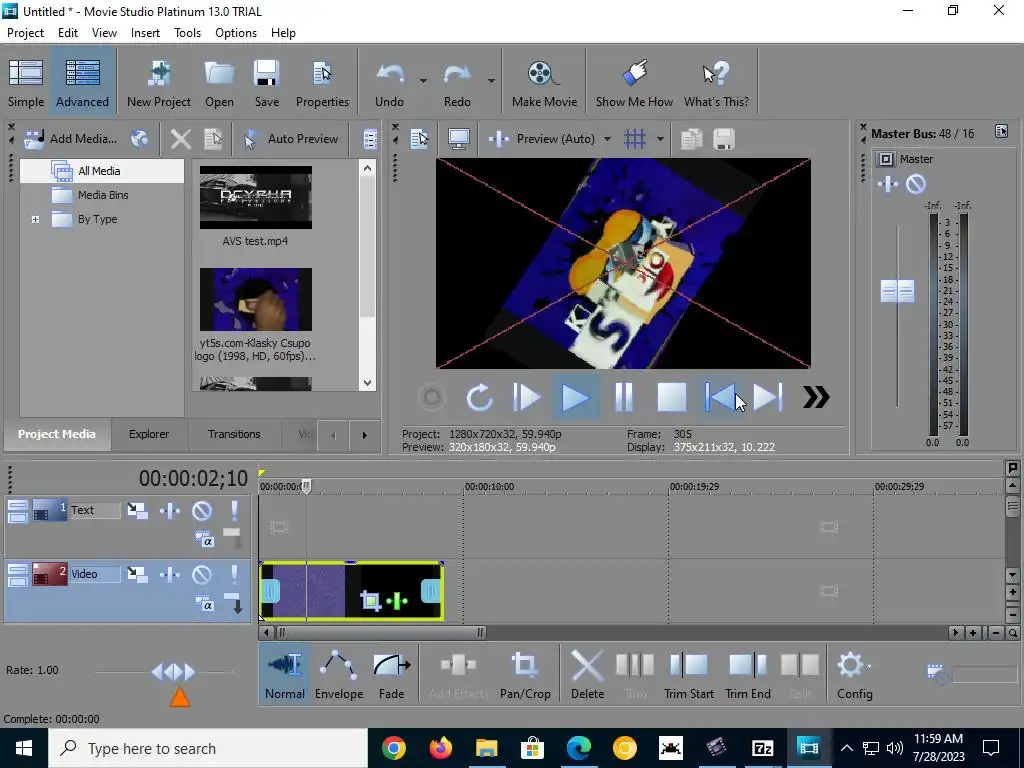The height and width of the screenshot is (768, 1024).
Task: Create a New Project
Action: point(159,84)
